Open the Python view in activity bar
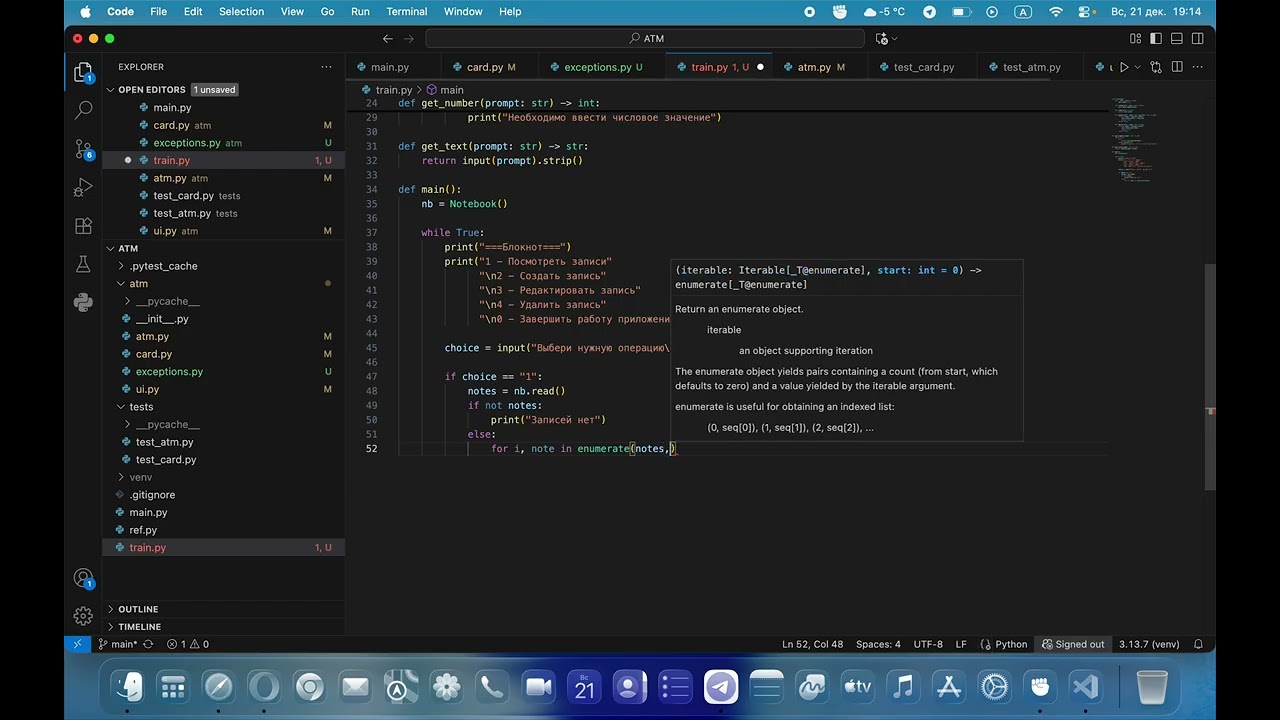The width and height of the screenshot is (1280, 720). 84,302
